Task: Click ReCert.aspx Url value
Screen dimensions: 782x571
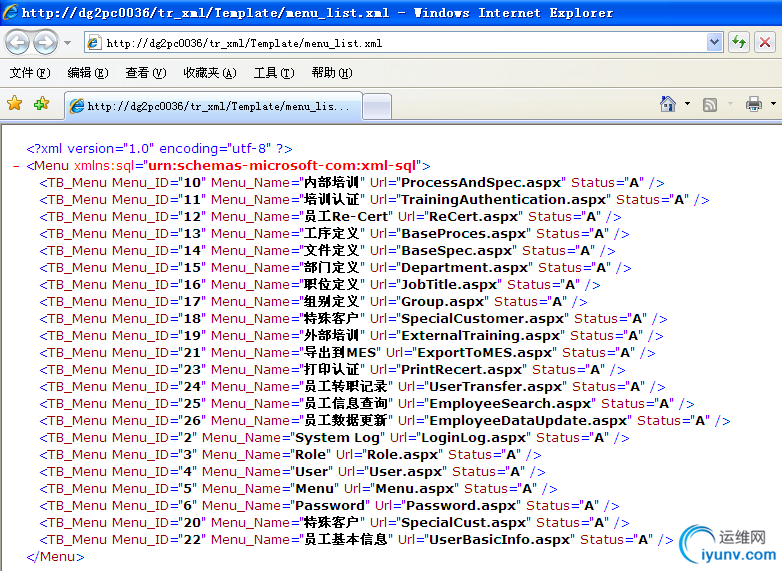Action: coord(473,216)
